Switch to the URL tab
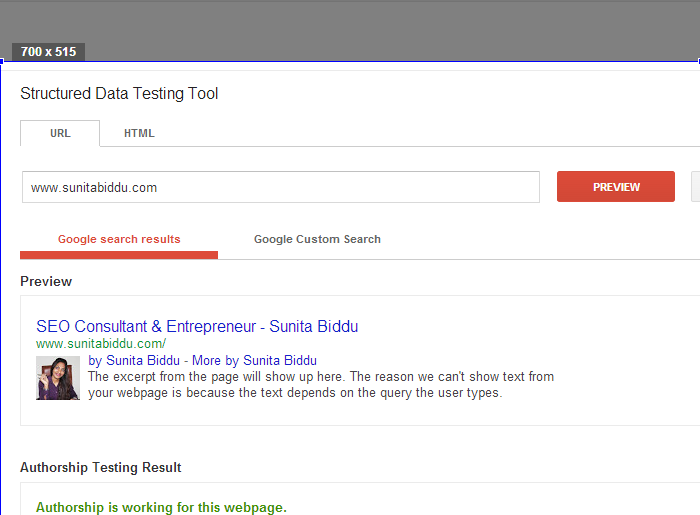Screen dimensions: 700x515 click(60, 133)
